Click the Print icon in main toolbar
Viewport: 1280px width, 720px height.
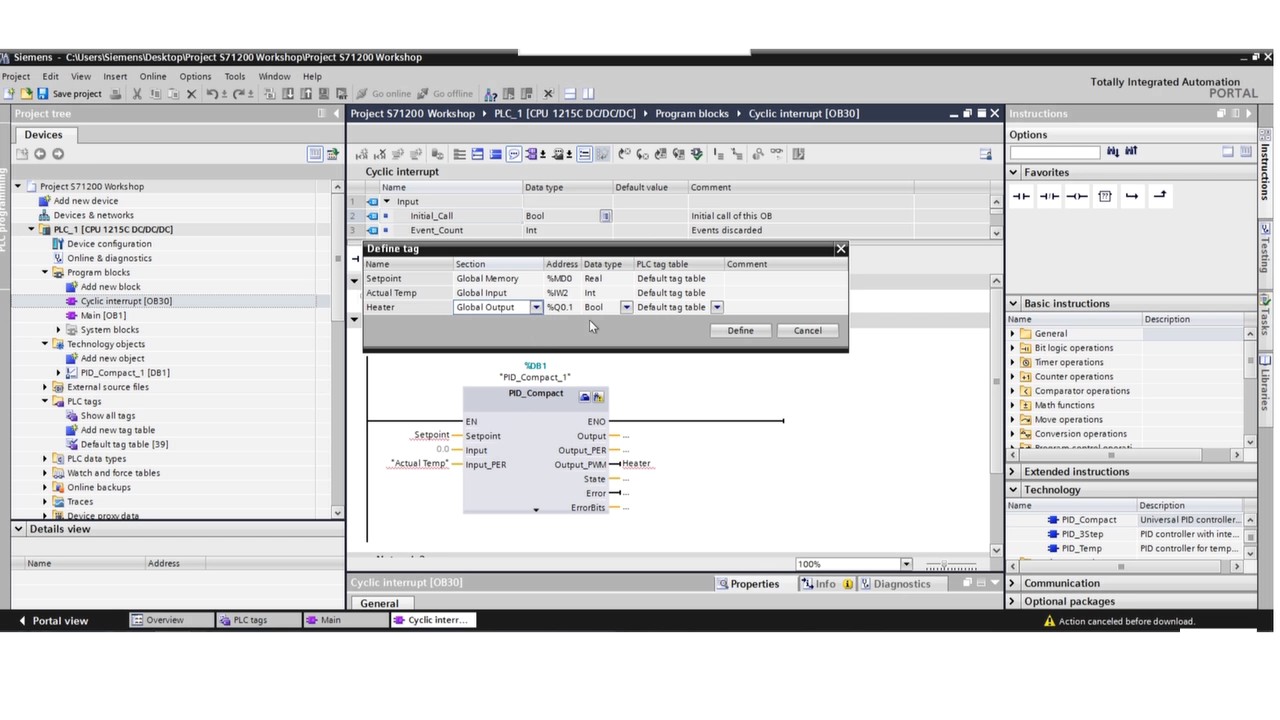[x=116, y=94]
